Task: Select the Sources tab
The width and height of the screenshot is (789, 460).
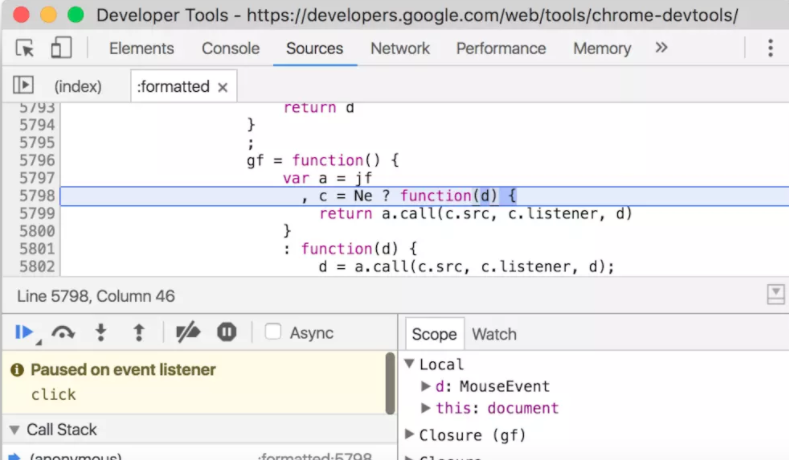Action: click(314, 48)
